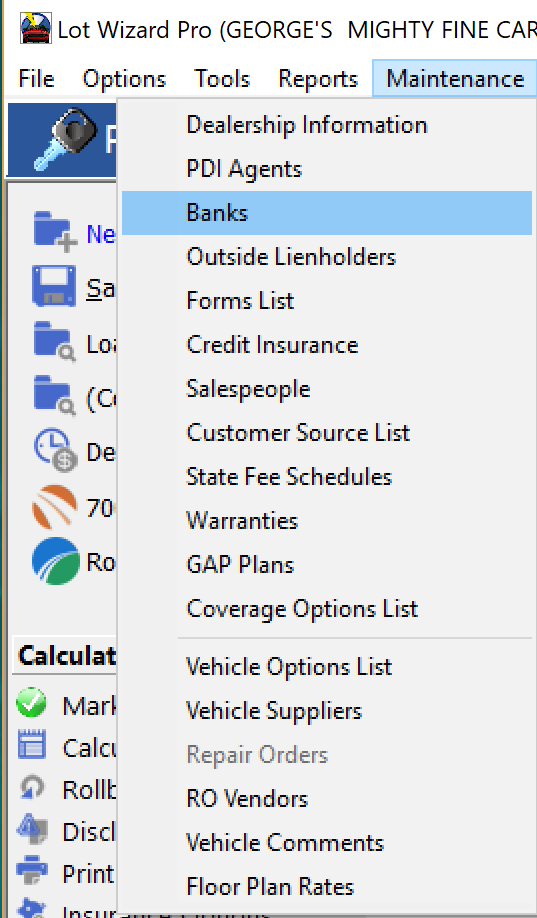Screen dimensions: 537x918
Task: Click the Print printer icon
Action: [x=32, y=872]
